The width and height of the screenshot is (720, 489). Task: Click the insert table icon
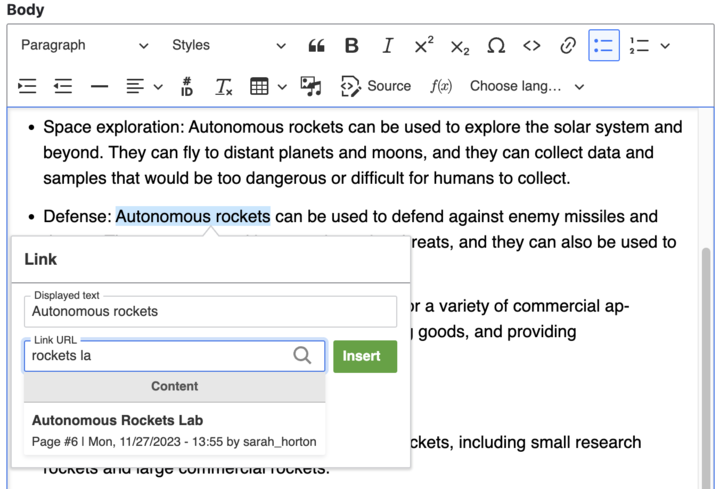click(x=259, y=86)
